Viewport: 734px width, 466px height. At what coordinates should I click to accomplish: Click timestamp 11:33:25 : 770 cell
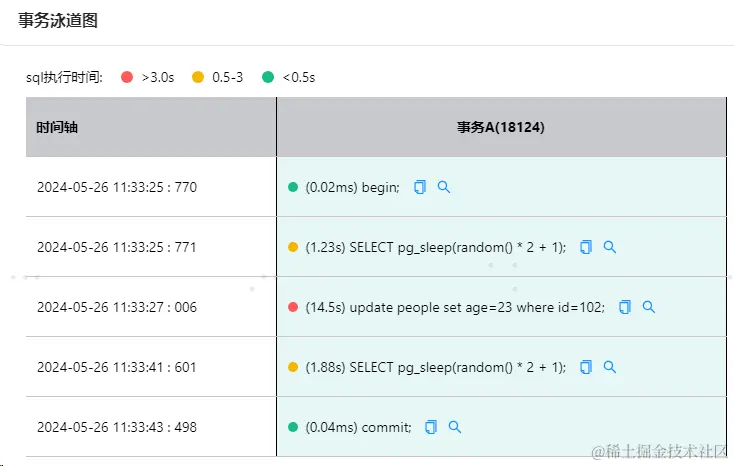tap(116, 187)
